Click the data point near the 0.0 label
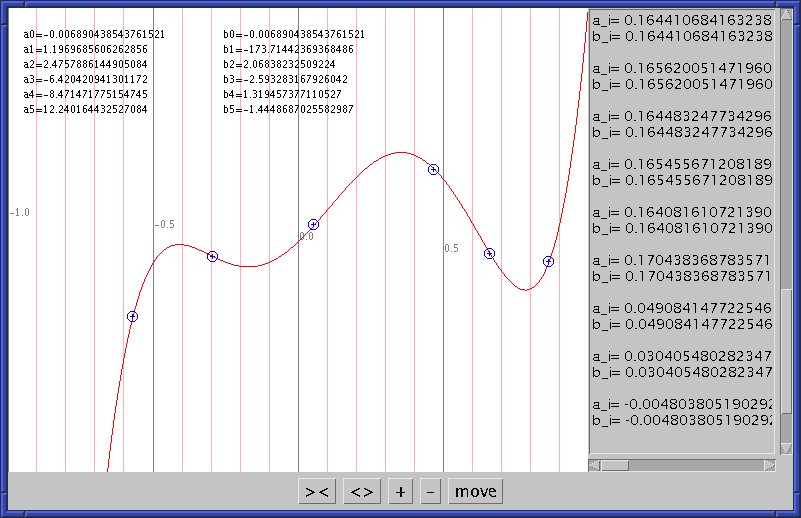 tap(313, 224)
